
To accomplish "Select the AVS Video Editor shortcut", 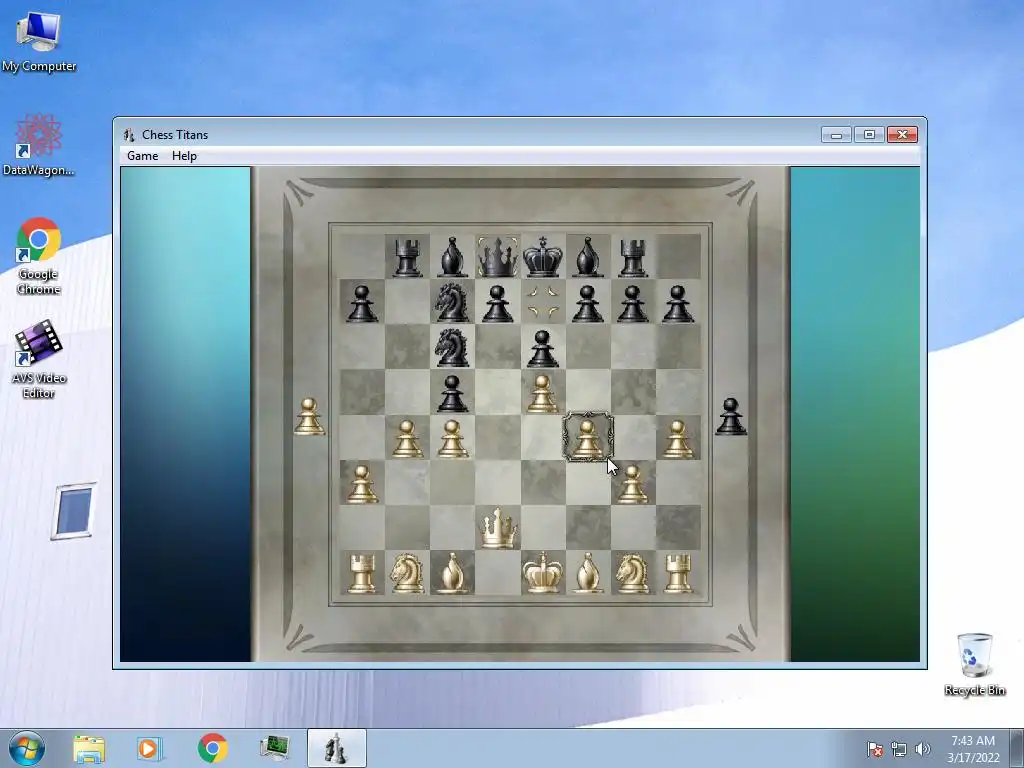I will tap(39, 359).
